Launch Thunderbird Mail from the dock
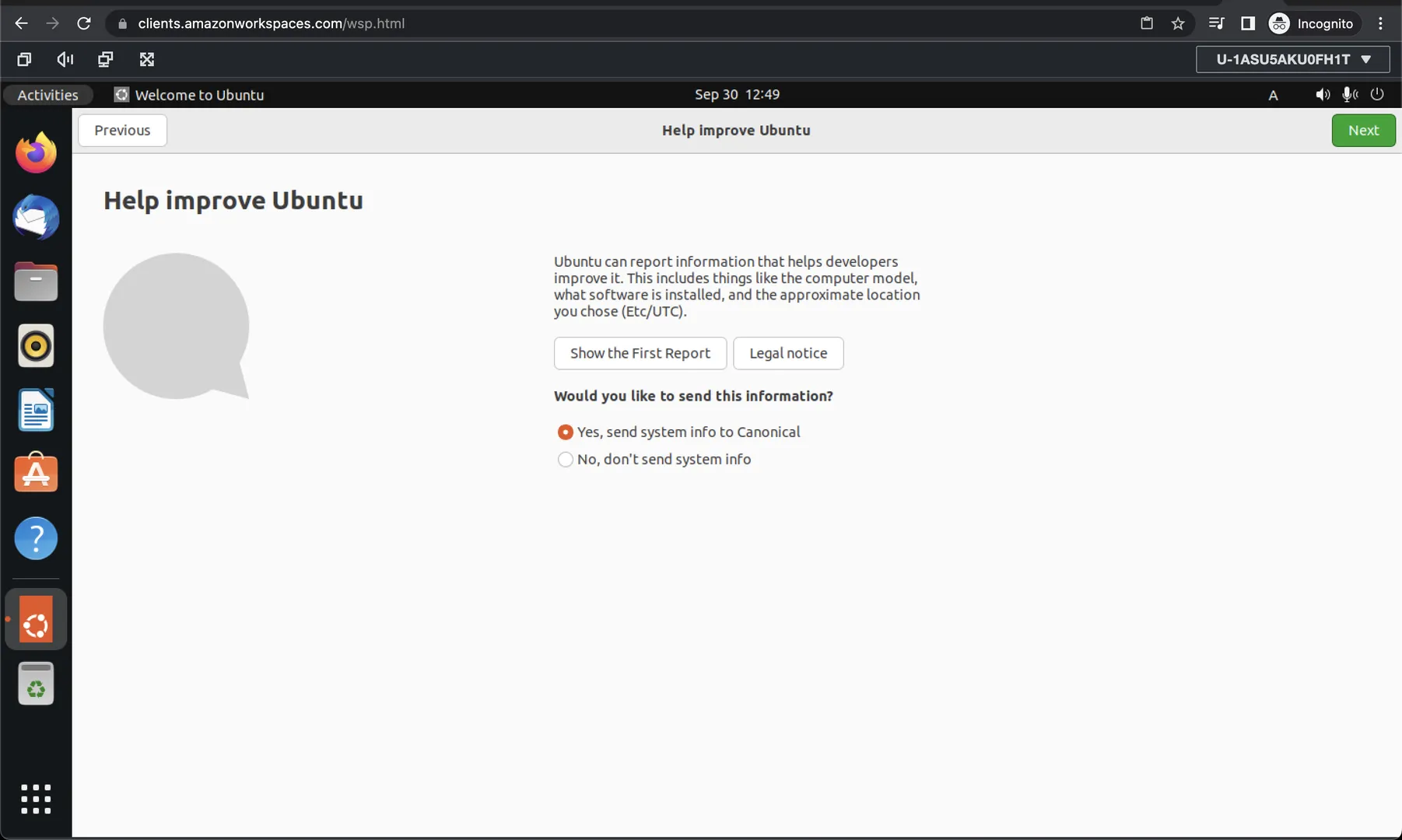The height and width of the screenshot is (840, 1402). click(36, 217)
